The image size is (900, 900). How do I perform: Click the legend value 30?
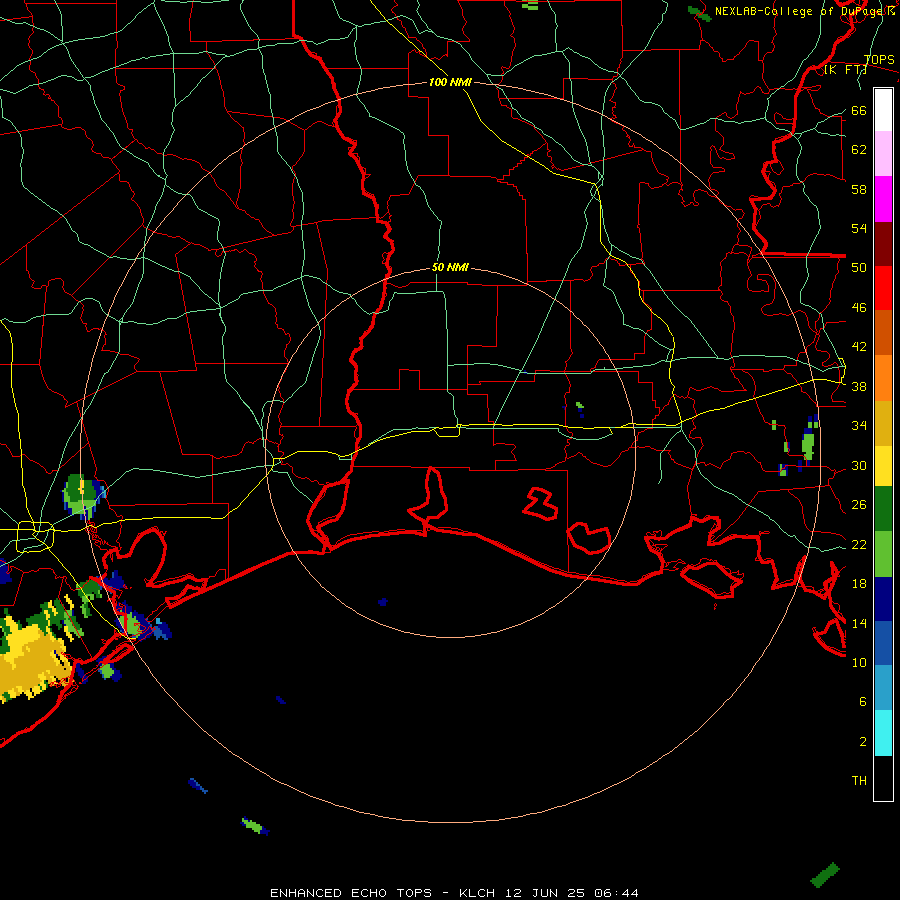[x=859, y=465]
